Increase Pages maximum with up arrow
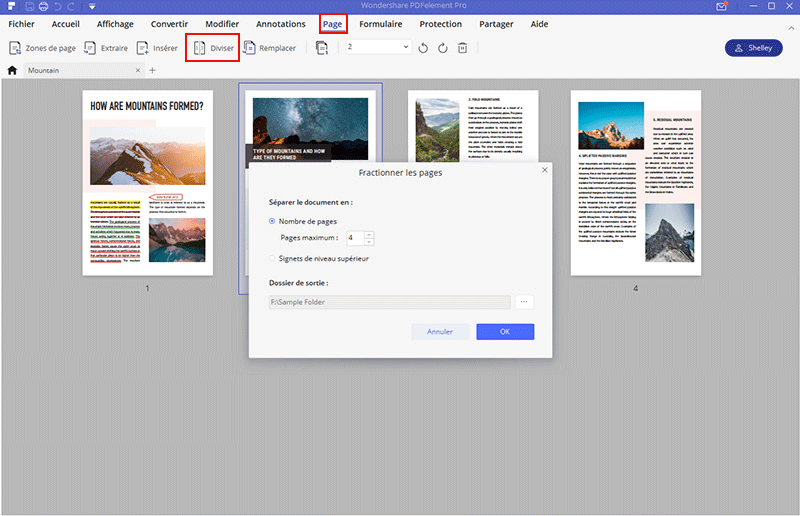Viewport: 800px width, 516px height. pos(369,234)
